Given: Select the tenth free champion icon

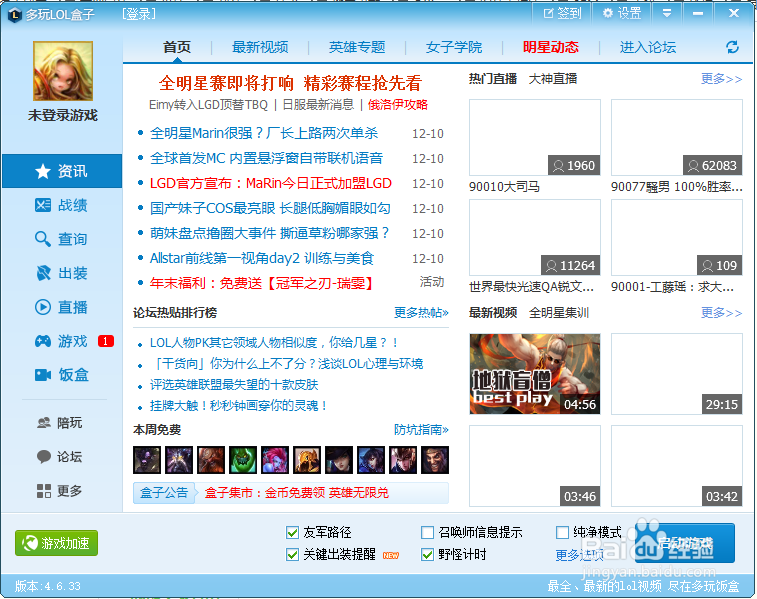Looking at the screenshot, I should coord(435,460).
